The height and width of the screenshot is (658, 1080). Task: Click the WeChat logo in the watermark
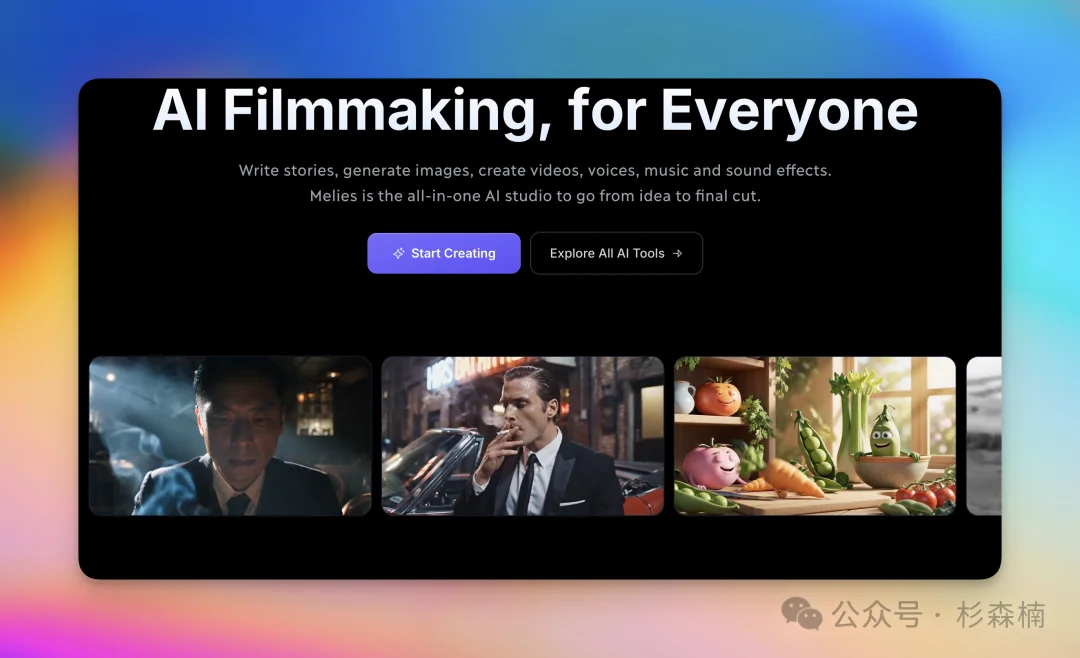click(x=802, y=613)
